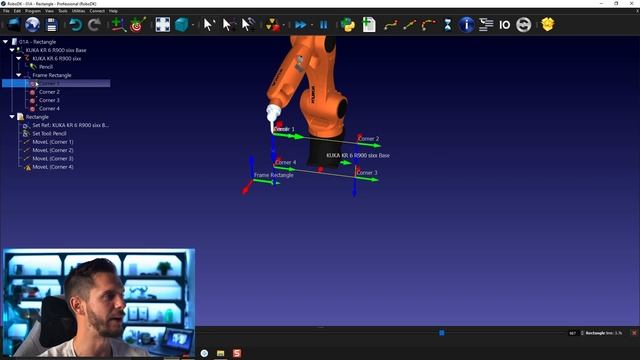The width and height of the screenshot is (640, 360).
Task: Click Corner 3 label in 3D view
Action: (x=367, y=173)
